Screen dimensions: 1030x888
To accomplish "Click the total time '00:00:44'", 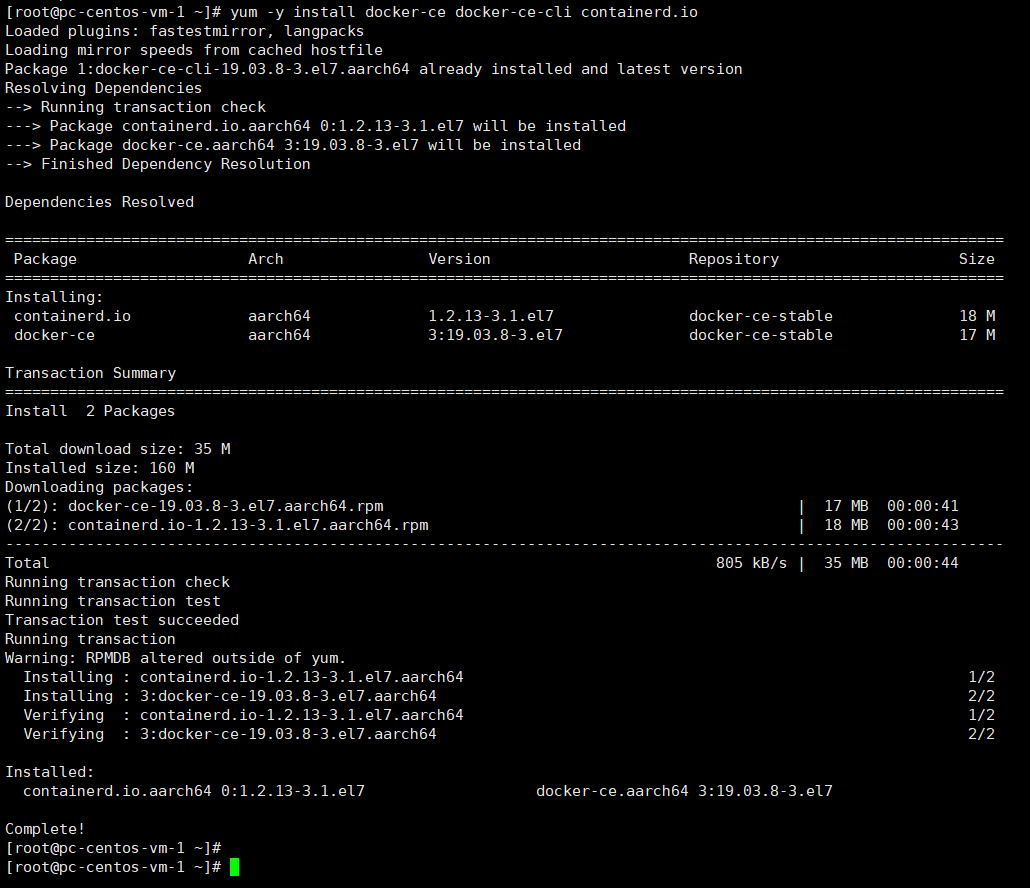I will 922,564.
